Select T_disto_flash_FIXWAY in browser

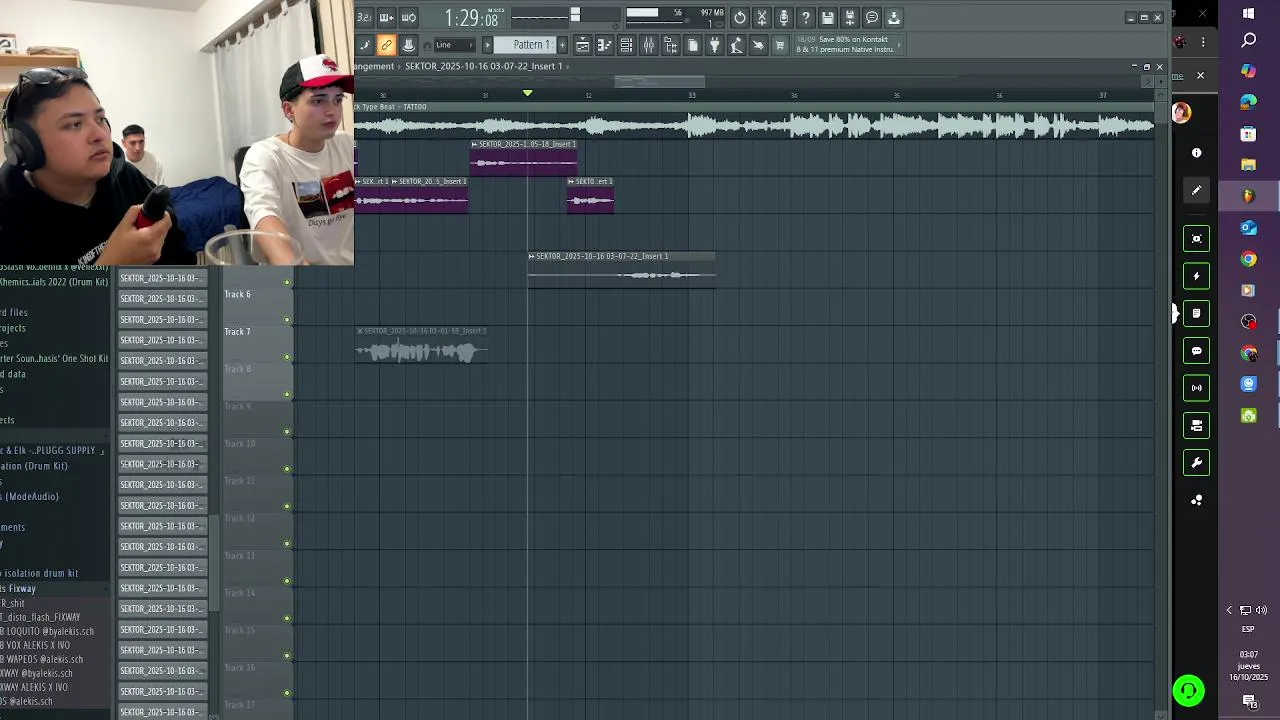(x=40, y=618)
